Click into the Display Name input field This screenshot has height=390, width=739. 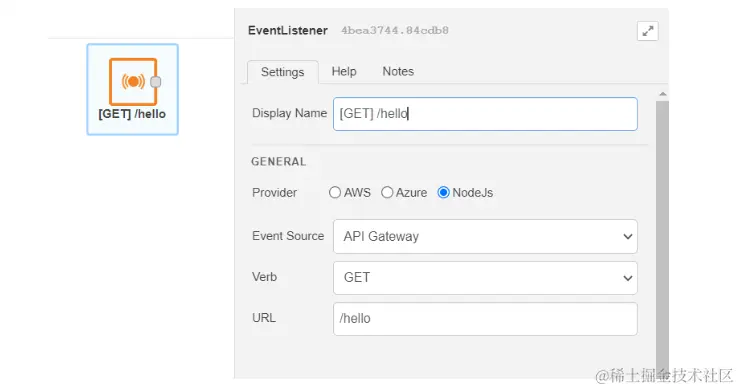485,114
